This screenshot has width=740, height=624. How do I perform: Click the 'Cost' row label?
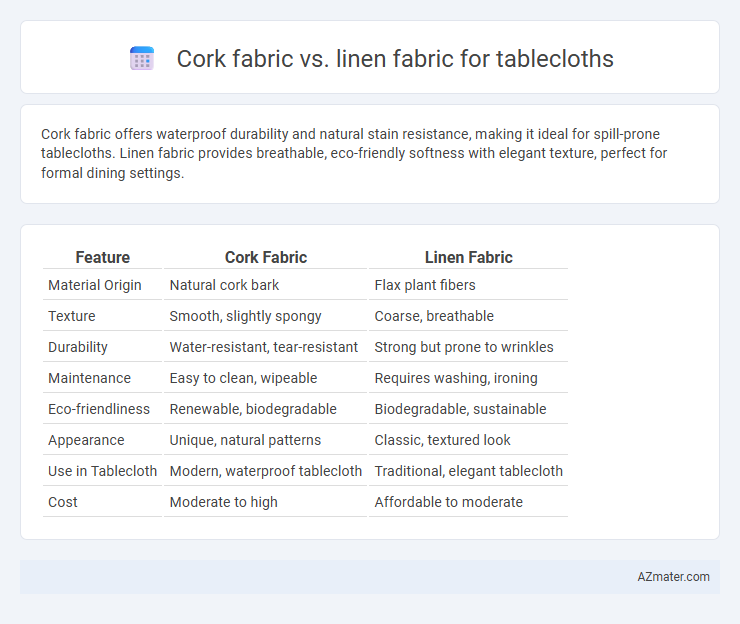coord(63,502)
